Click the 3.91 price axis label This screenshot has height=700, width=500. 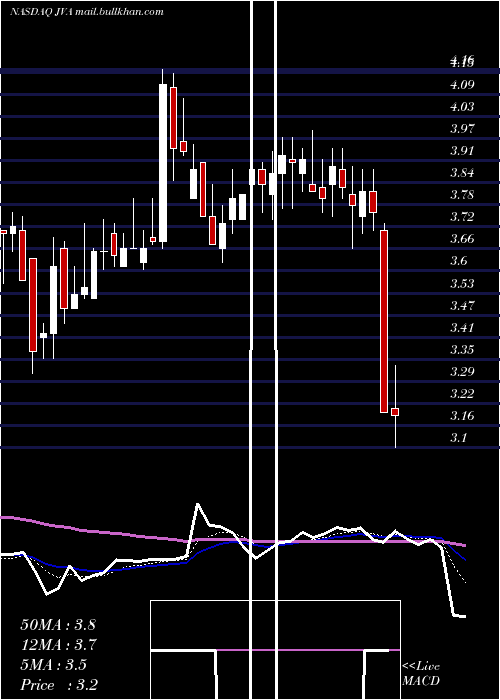[x=462, y=151]
